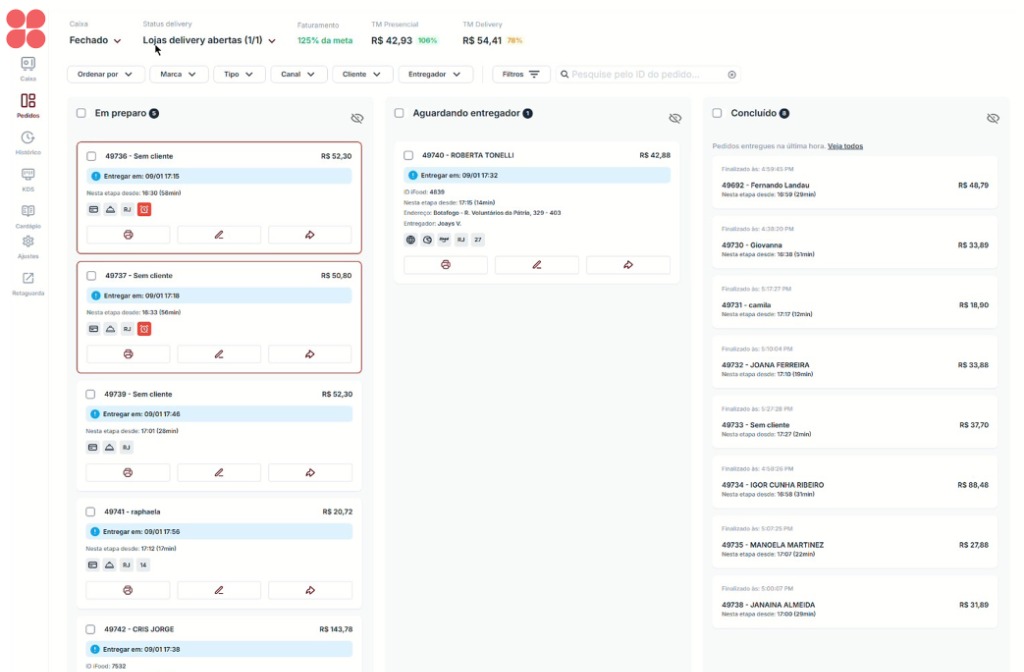Image resolution: width=1024 pixels, height=672 pixels.
Task: Click the order ID search field
Action: [x=647, y=74]
